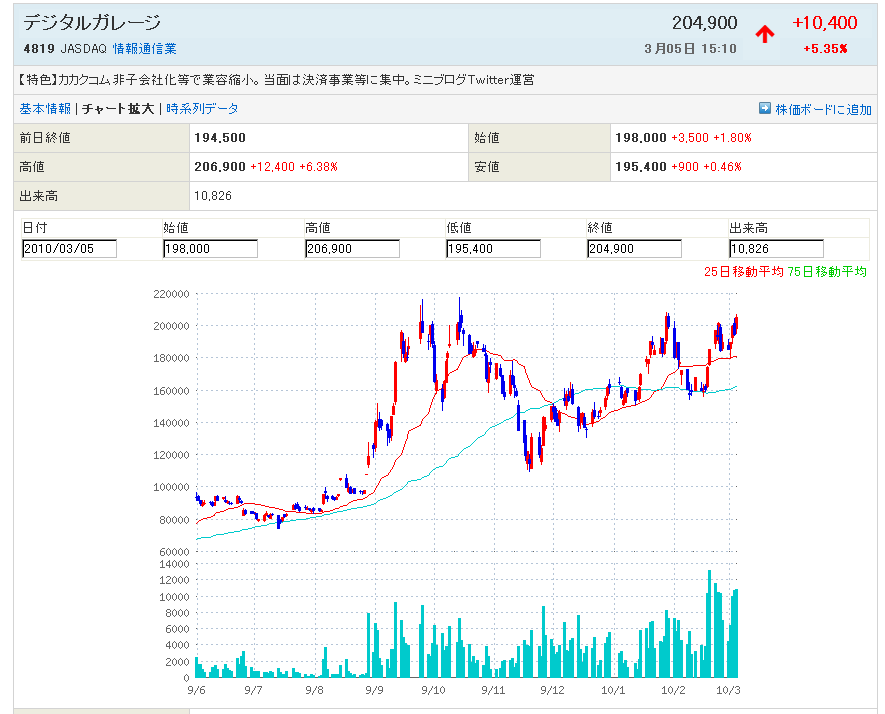Click the 9/10 date marker on the x-axis
This screenshot has width=885, height=714.
point(432,690)
